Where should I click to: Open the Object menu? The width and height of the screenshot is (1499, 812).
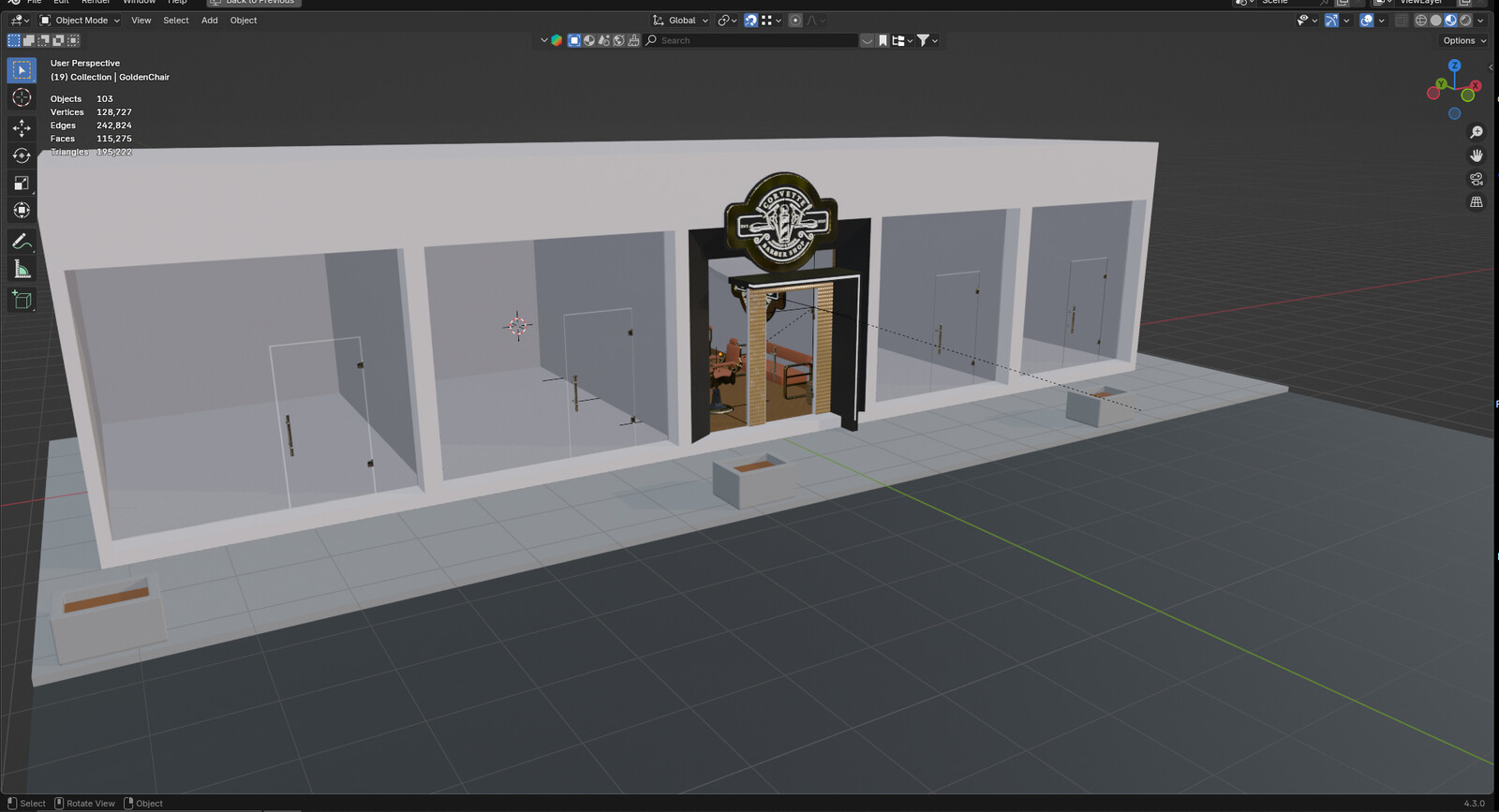244,21
